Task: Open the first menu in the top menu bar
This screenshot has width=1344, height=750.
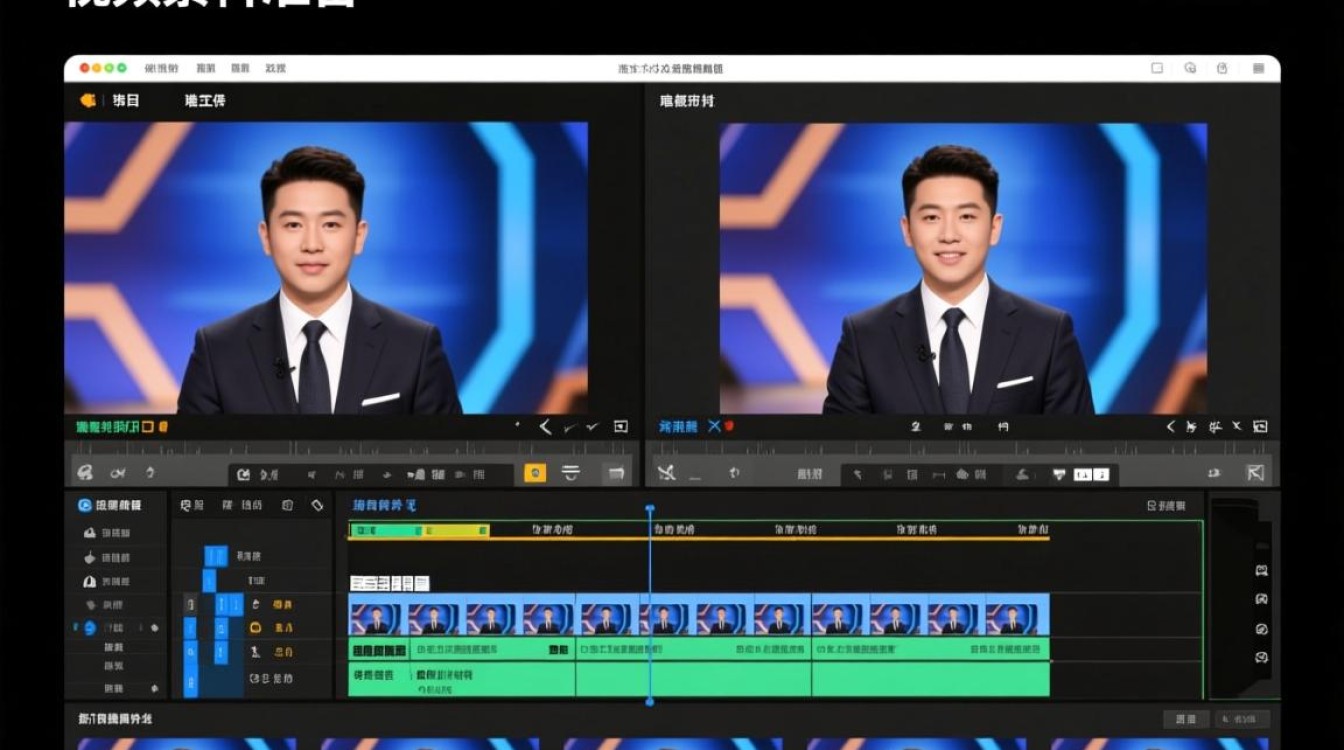Action: (161, 68)
